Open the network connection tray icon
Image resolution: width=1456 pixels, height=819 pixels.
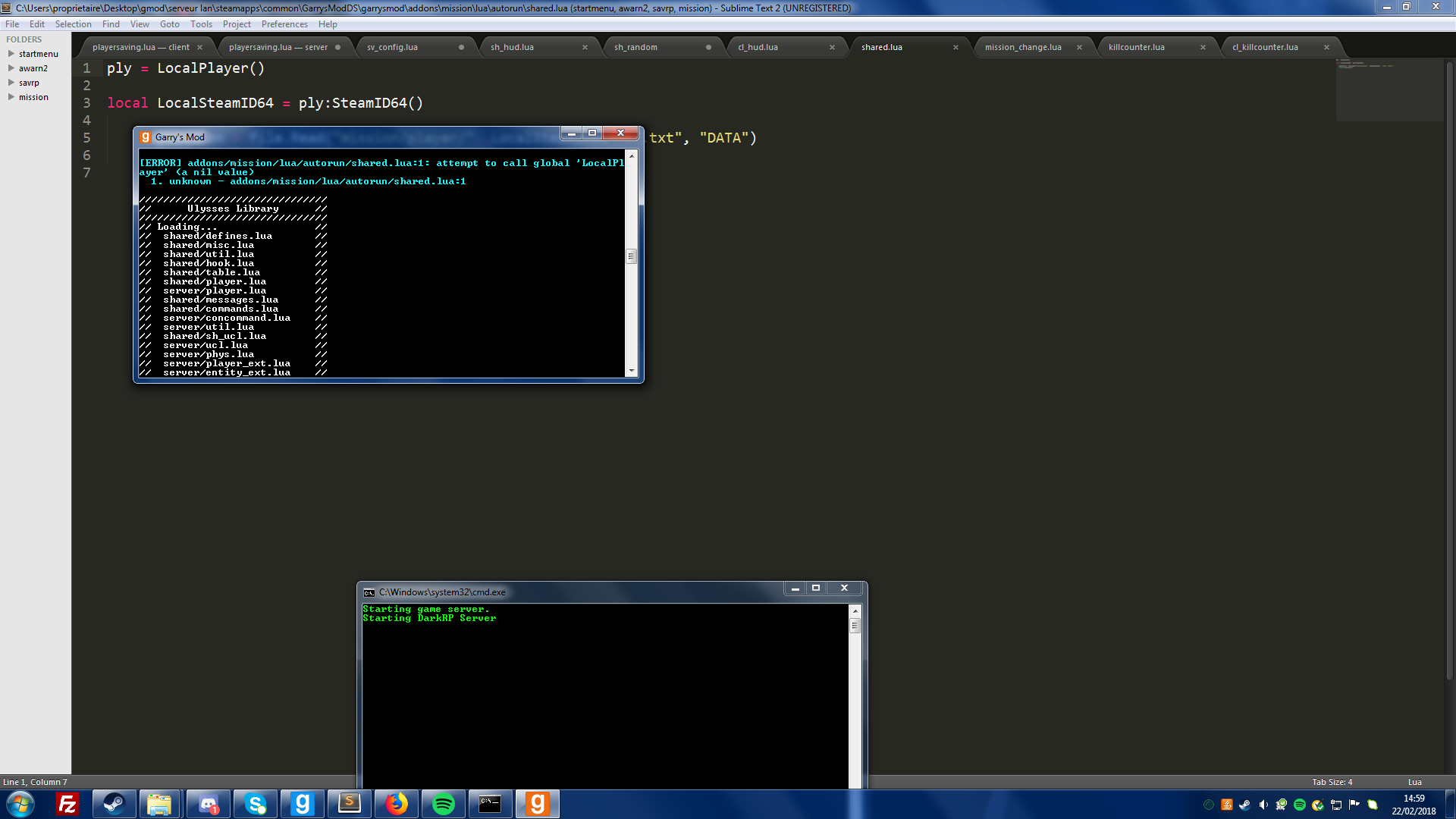1336,805
